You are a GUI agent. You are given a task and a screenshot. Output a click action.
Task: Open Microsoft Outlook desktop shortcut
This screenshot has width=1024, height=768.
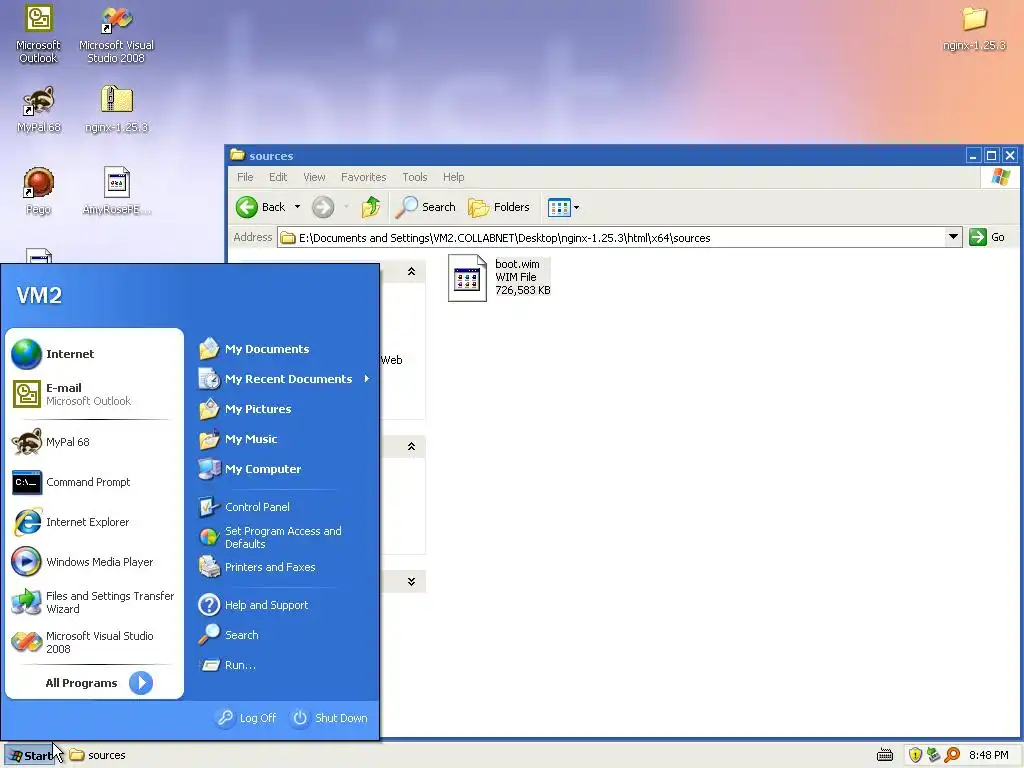tap(38, 34)
